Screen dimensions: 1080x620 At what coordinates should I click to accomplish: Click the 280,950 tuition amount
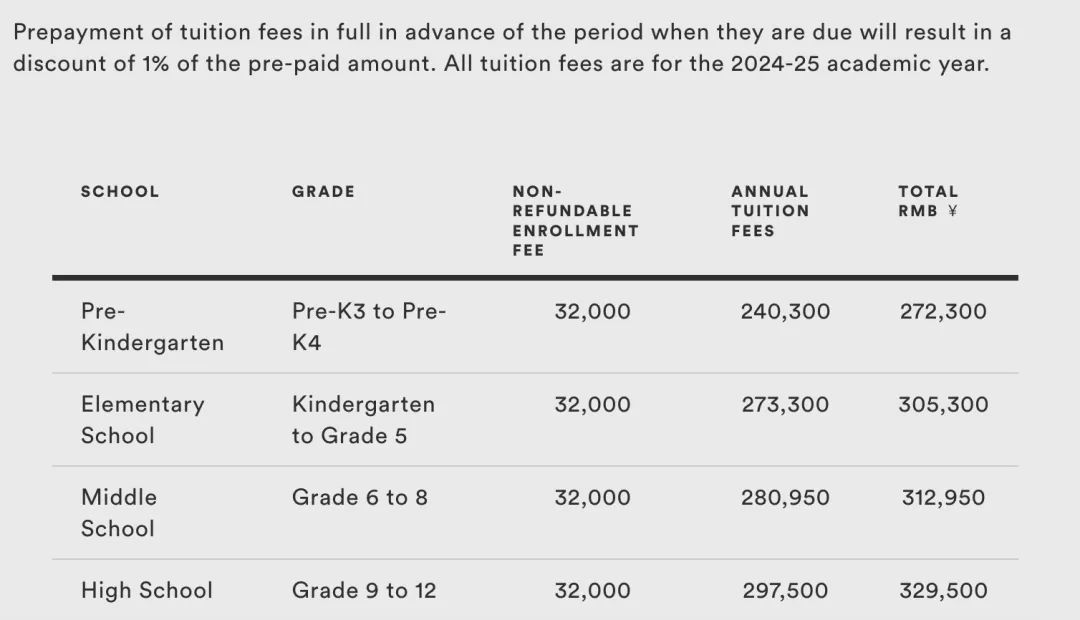tap(785, 497)
